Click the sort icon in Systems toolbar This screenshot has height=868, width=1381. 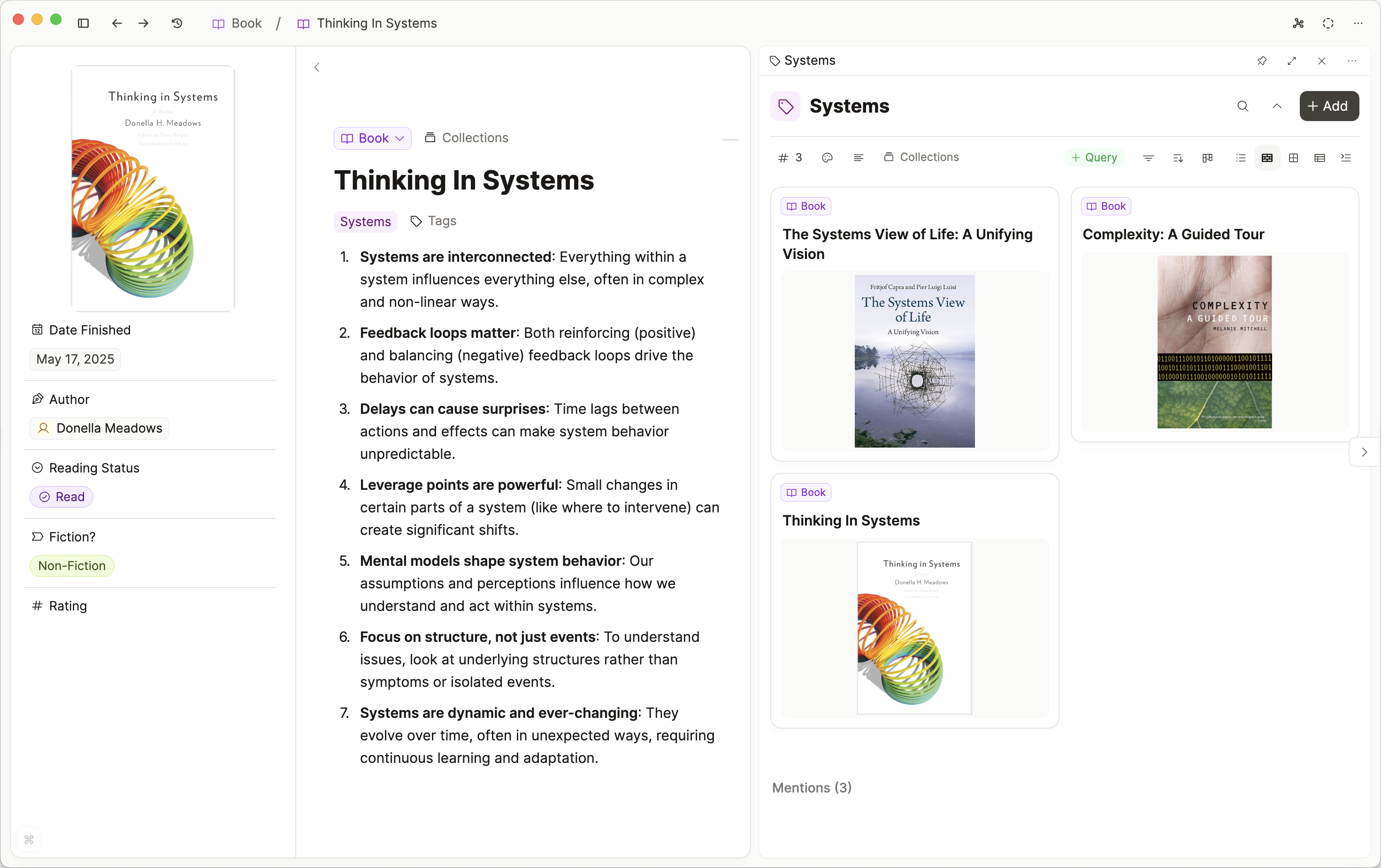[1177, 158]
